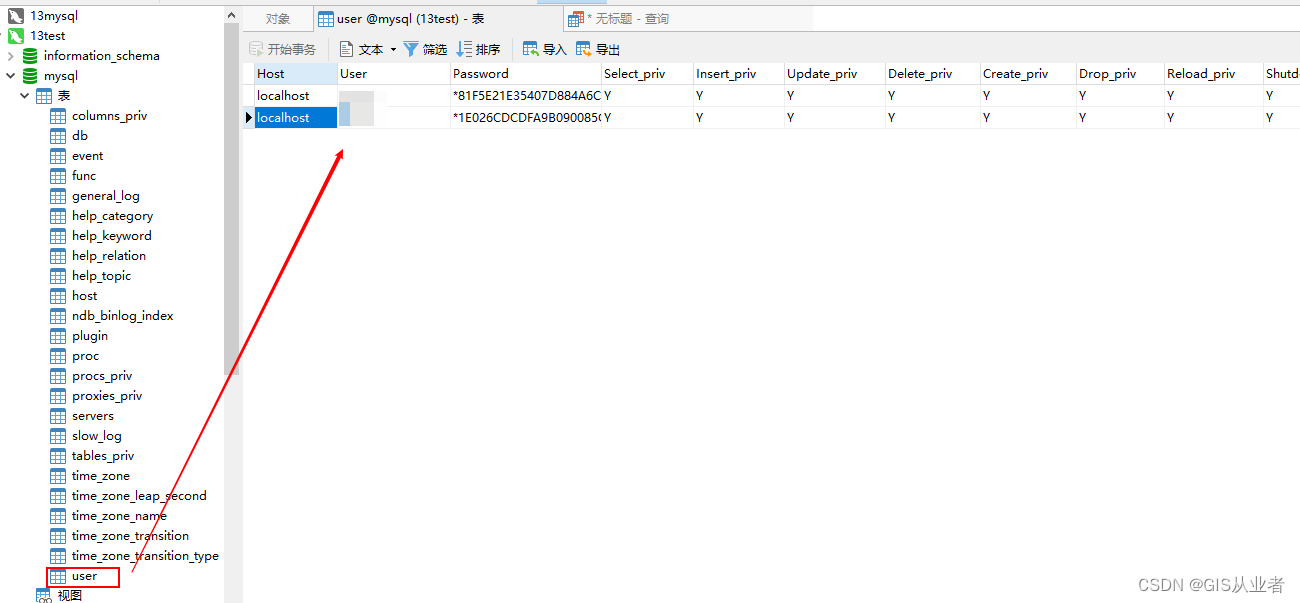Click the help_relation table icon
Image resolution: width=1300 pixels, height=603 pixels.
pos(58,256)
